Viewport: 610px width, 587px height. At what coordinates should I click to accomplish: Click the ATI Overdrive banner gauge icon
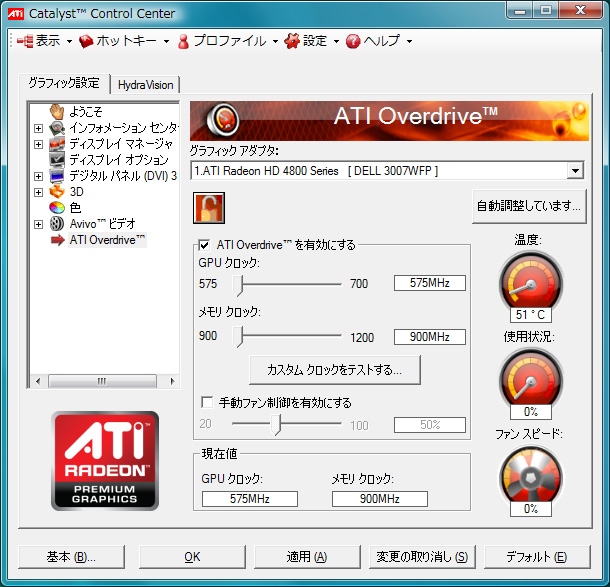click(x=223, y=120)
